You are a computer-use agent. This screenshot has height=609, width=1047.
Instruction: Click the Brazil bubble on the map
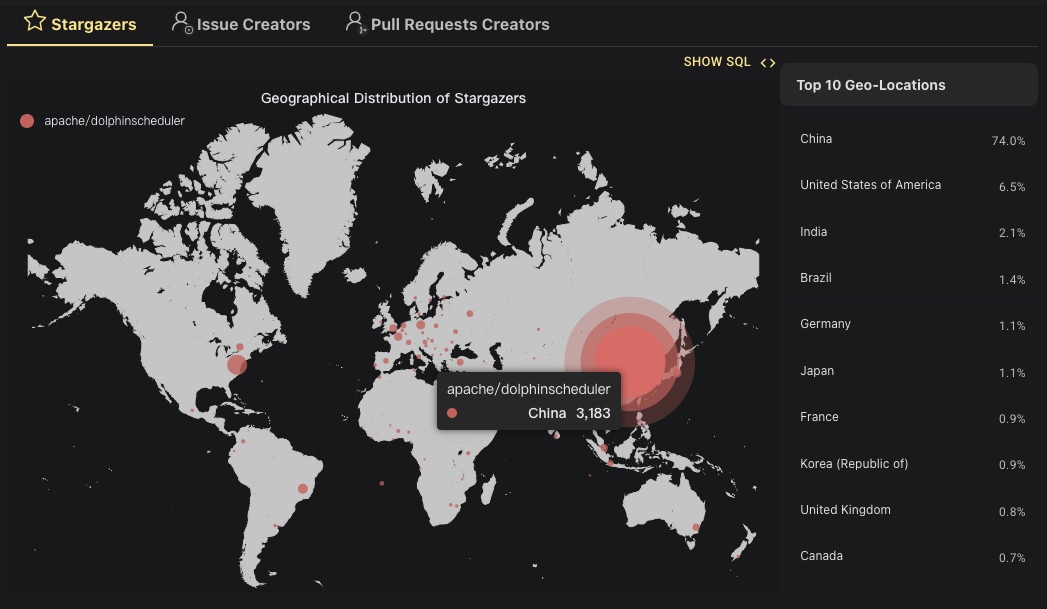pyautogui.click(x=302, y=489)
